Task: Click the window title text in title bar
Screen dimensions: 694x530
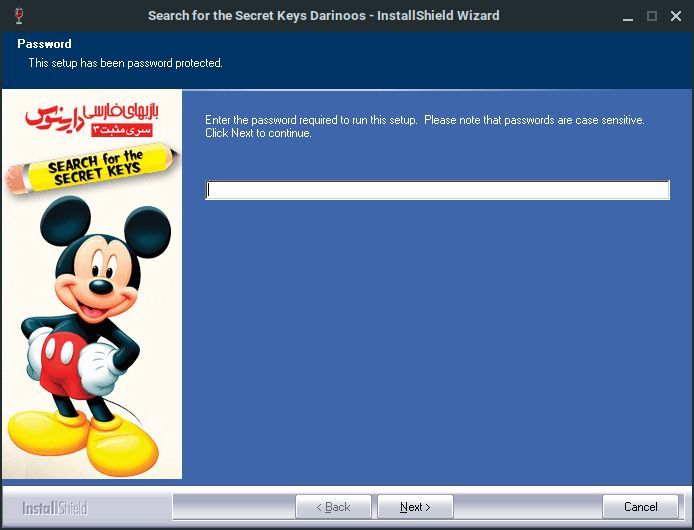Action: click(323, 16)
